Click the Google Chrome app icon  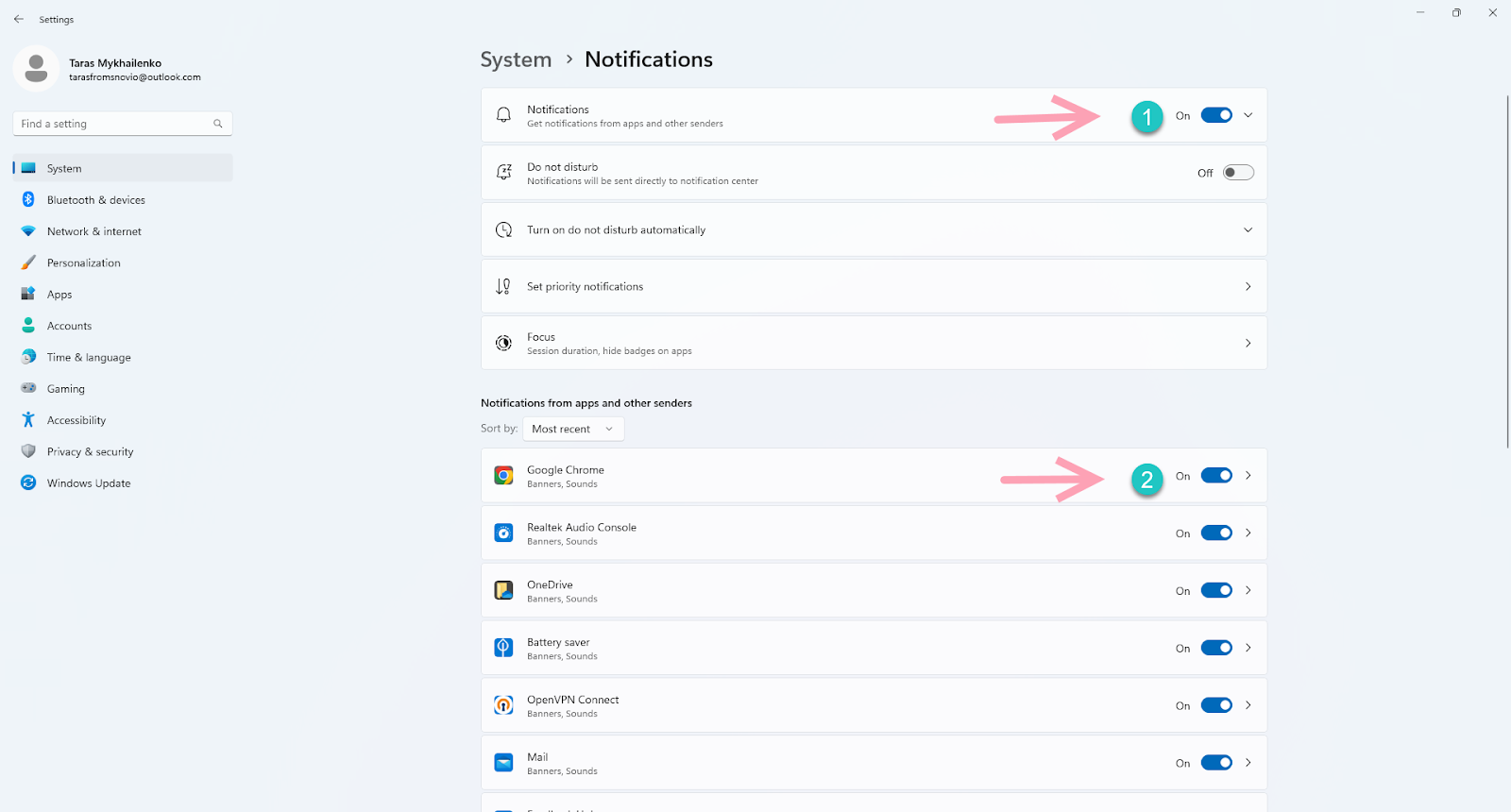click(x=504, y=476)
